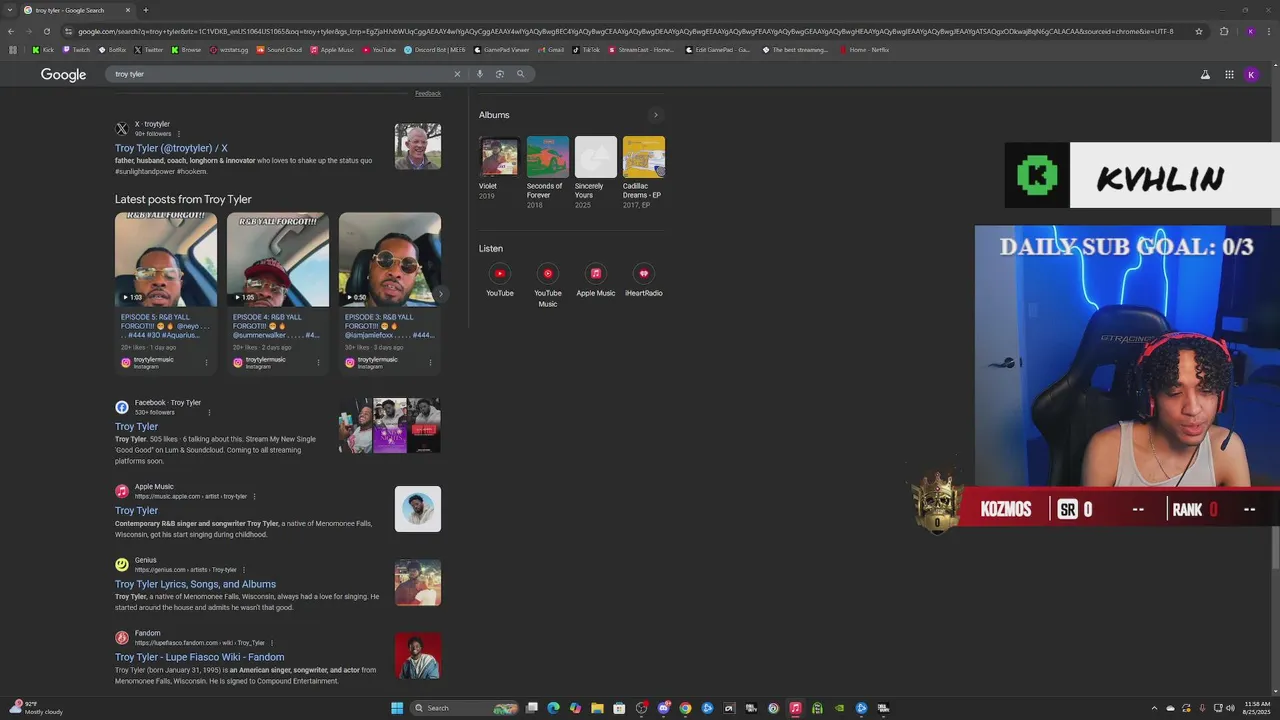This screenshot has height=720, width=1280.
Task: Open Chrome extensions puzzle icon
Action: (1224, 31)
